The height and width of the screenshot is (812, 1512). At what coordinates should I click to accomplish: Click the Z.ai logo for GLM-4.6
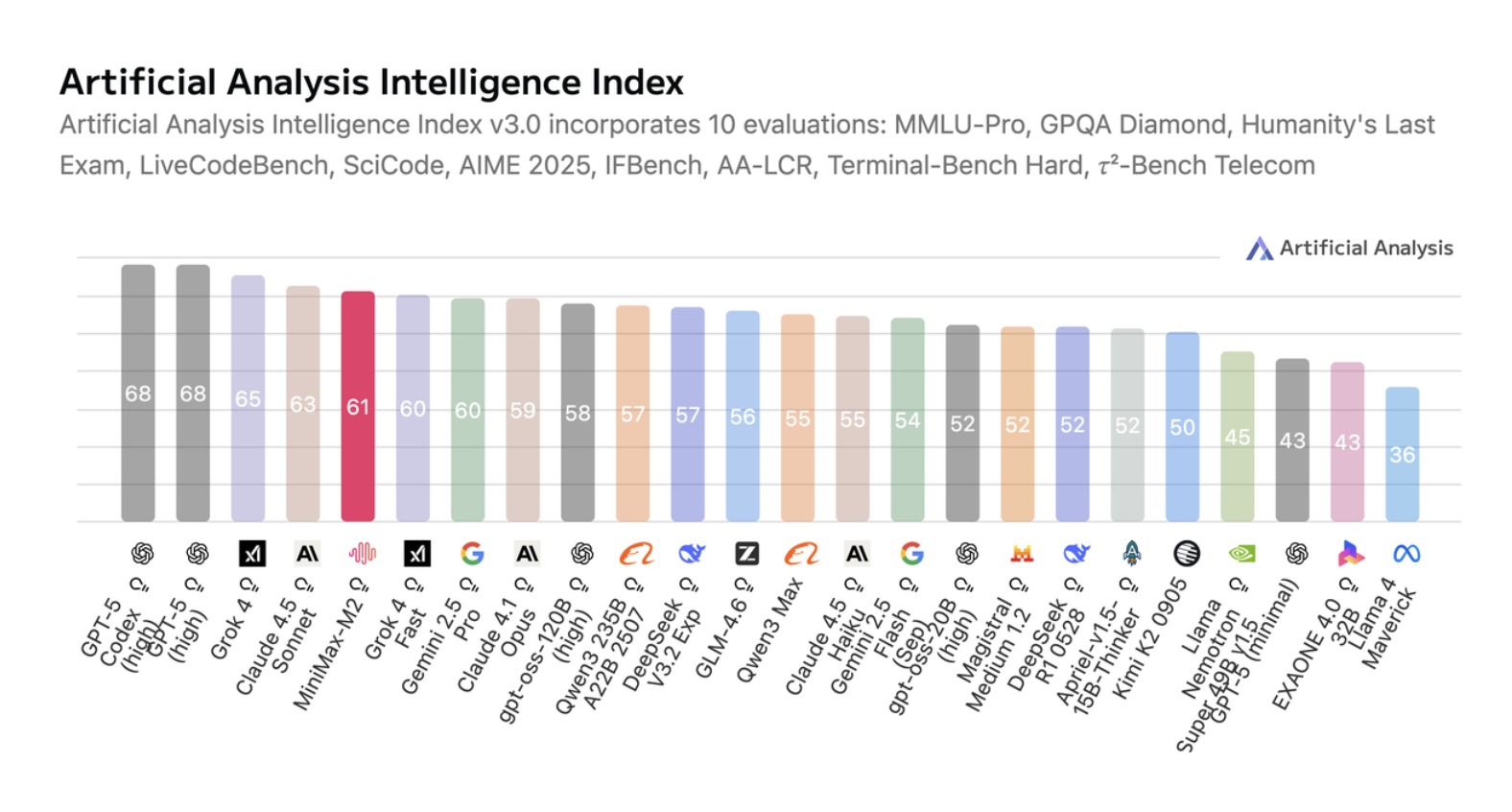coord(746,554)
